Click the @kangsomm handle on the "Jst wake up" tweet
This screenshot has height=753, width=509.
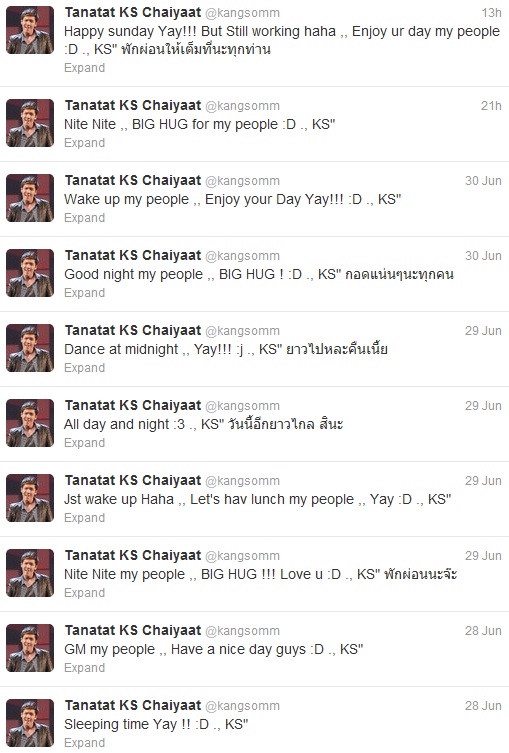(x=242, y=481)
